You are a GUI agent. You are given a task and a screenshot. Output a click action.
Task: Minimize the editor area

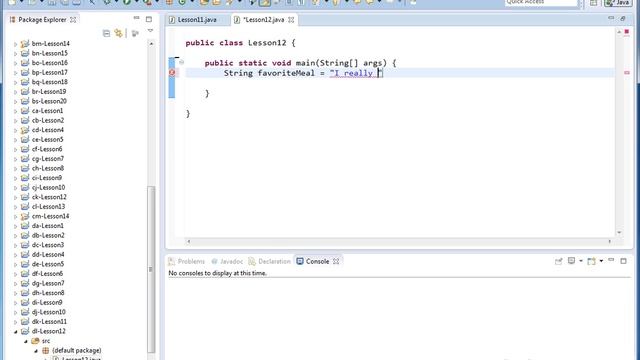coord(611,18)
